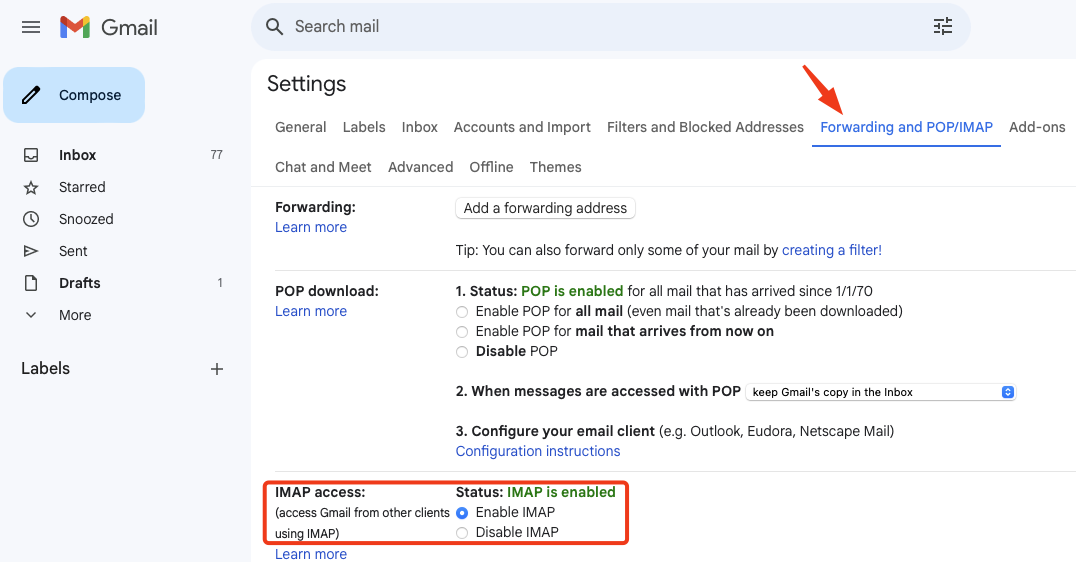
Task: Show search options filter icon
Action: 943,27
